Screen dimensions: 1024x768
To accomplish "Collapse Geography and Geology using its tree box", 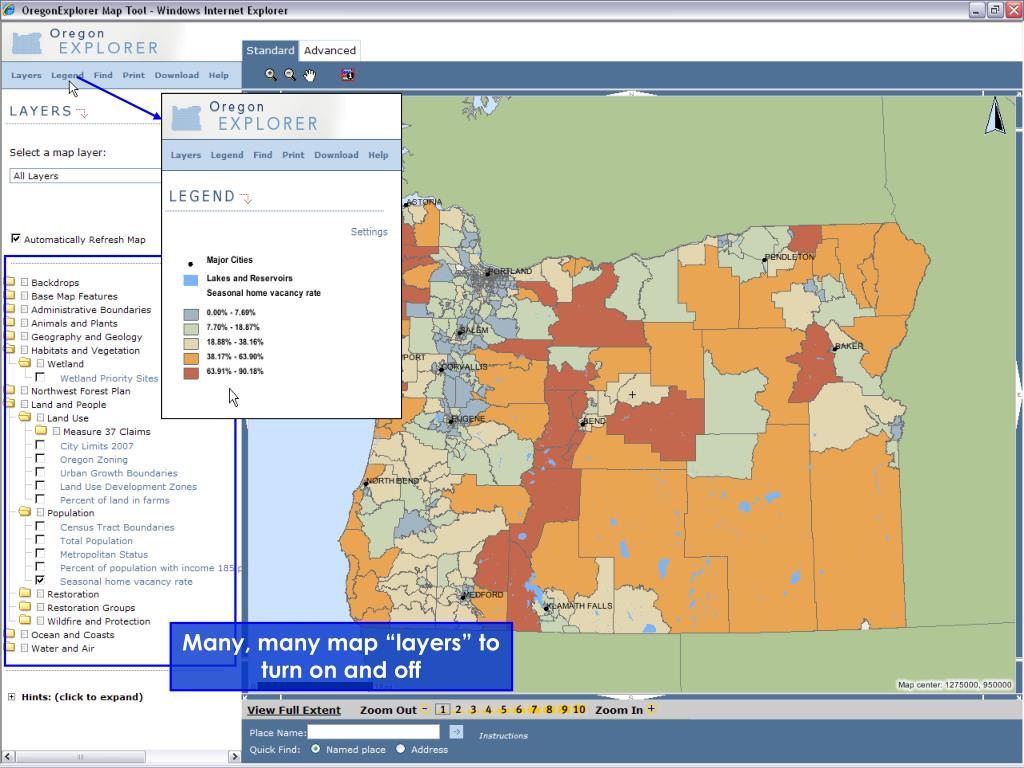I will [x=24, y=337].
